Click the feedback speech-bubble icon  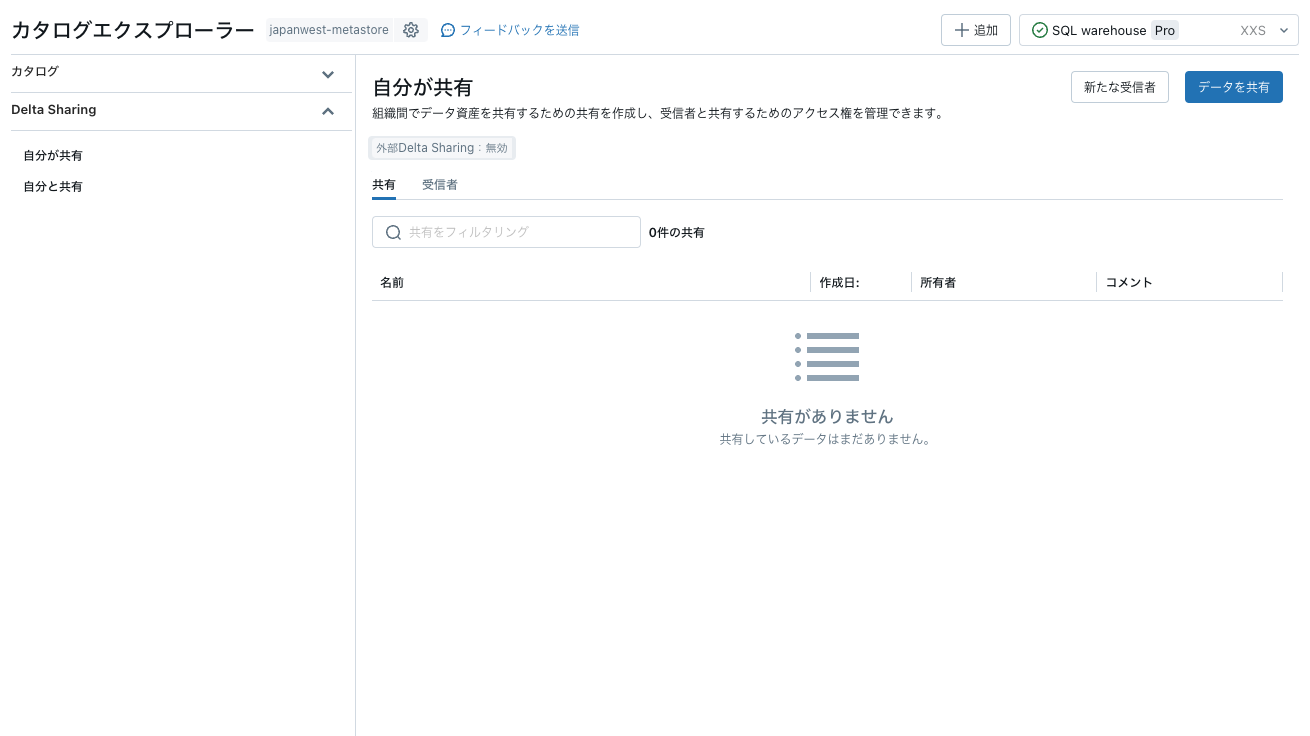point(447,30)
